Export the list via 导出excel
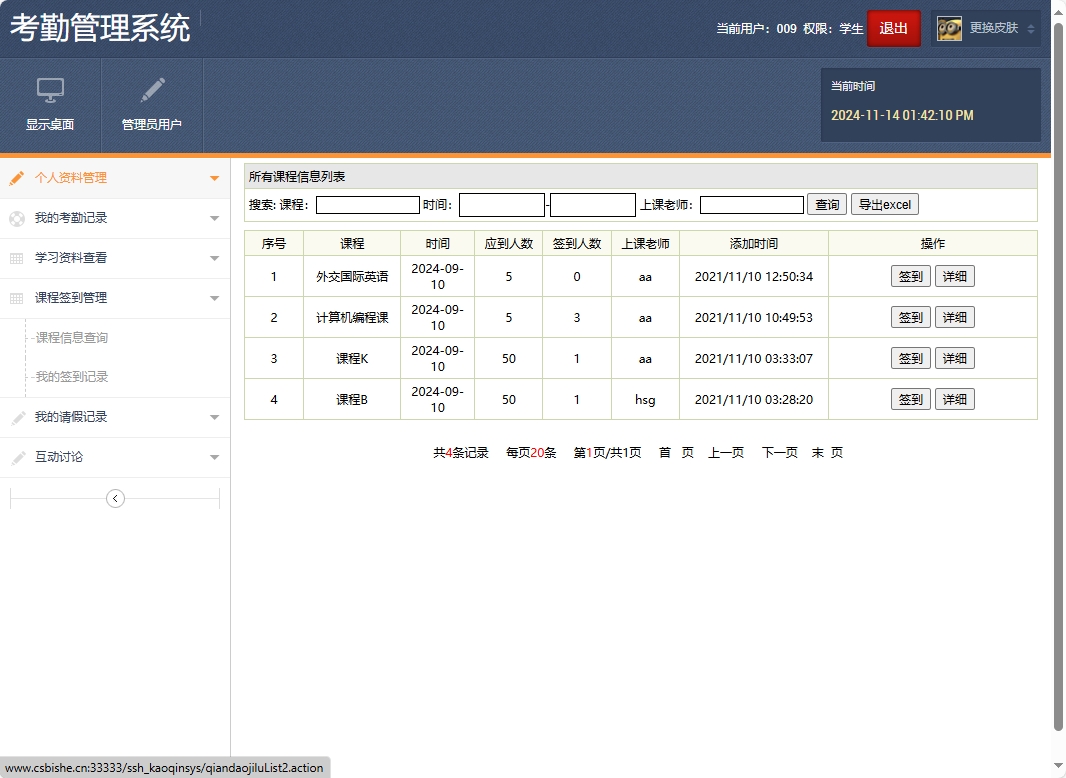The width and height of the screenshot is (1066, 778). [884, 204]
